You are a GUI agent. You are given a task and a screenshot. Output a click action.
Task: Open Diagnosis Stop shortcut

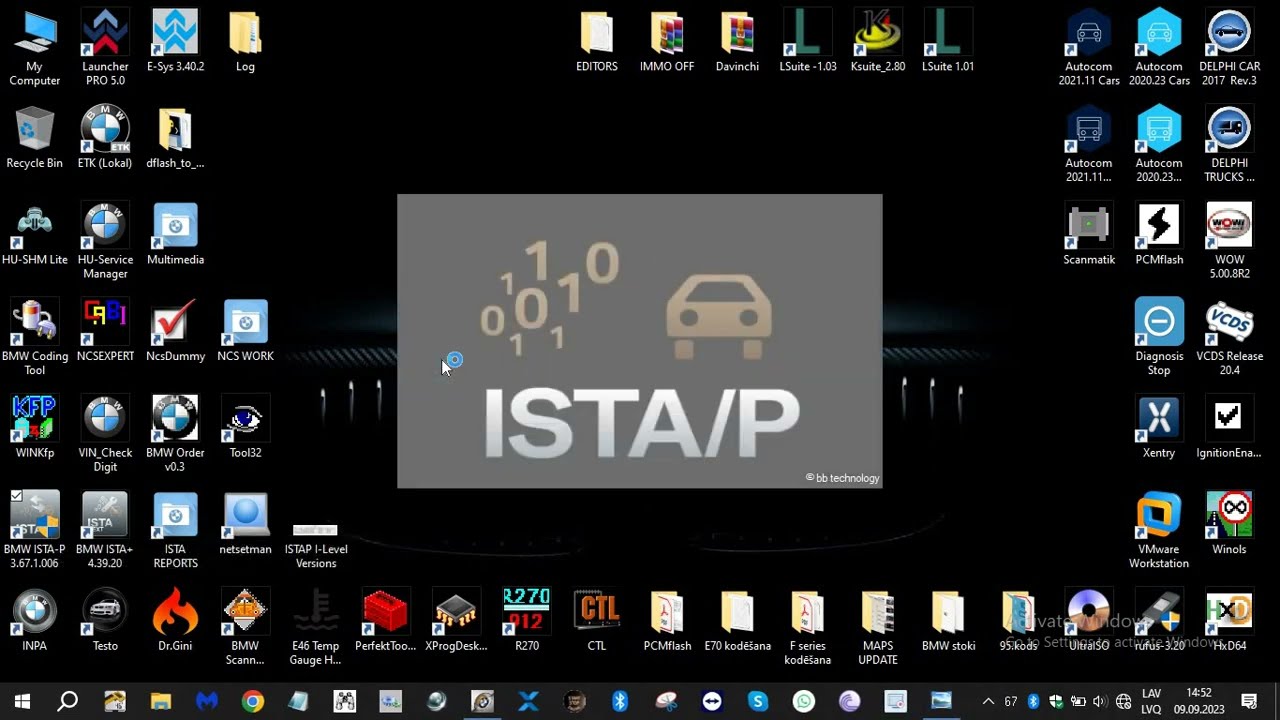[x=1159, y=337]
